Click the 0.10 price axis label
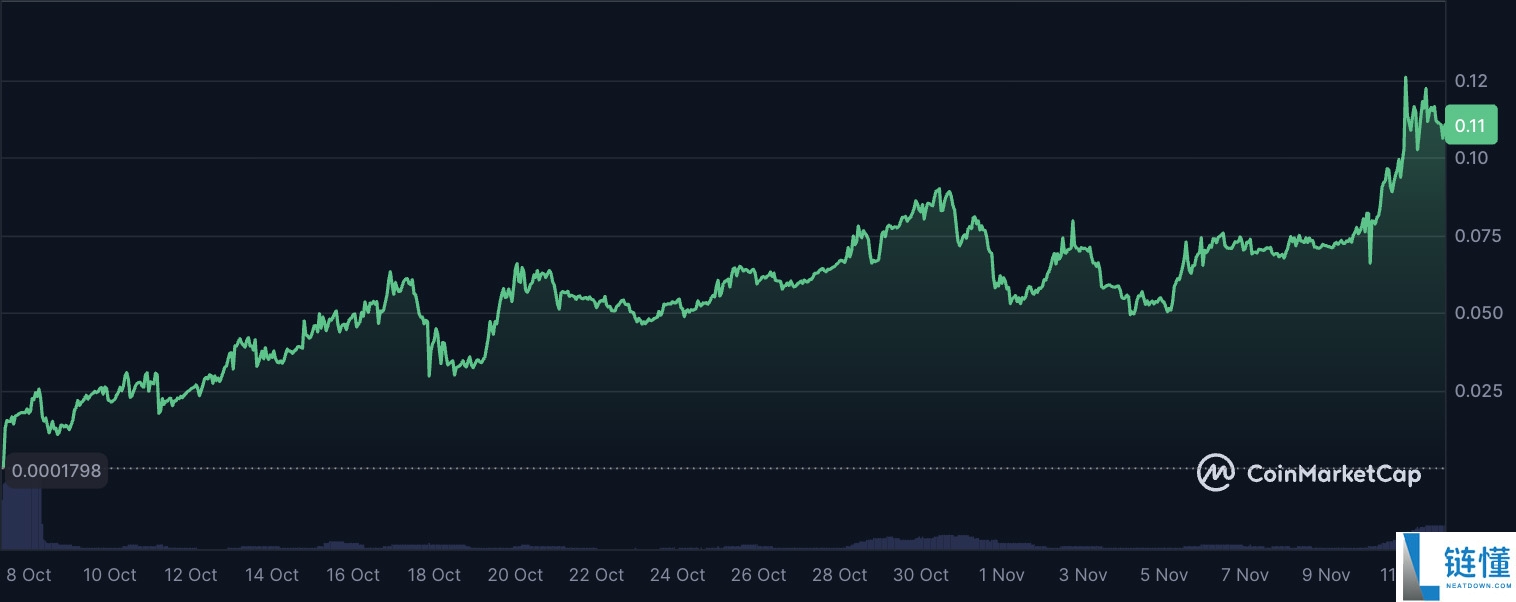The height and width of the screenshot is (602, 1516). [1471, 158]
